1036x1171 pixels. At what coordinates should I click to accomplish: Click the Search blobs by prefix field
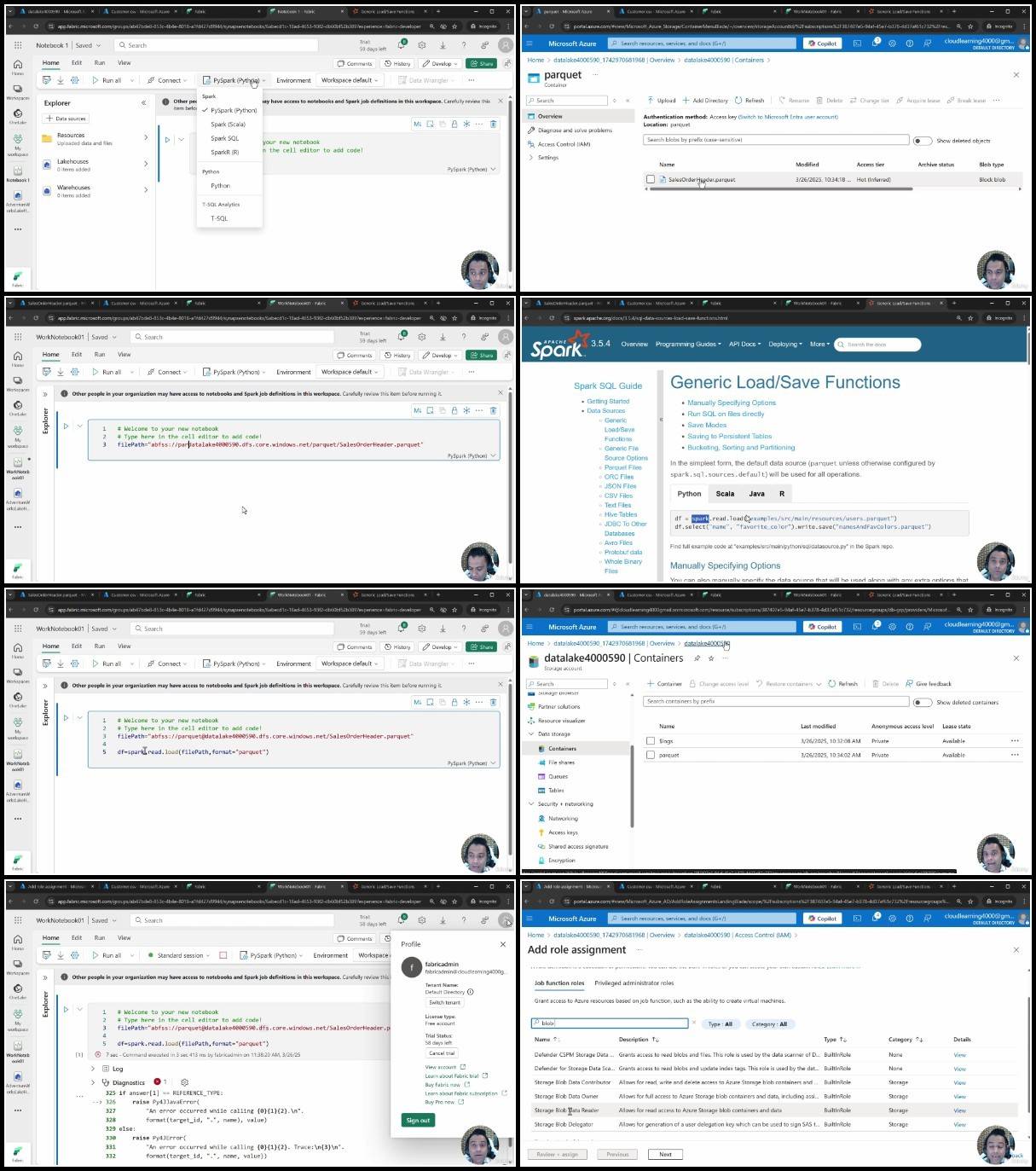775,140
